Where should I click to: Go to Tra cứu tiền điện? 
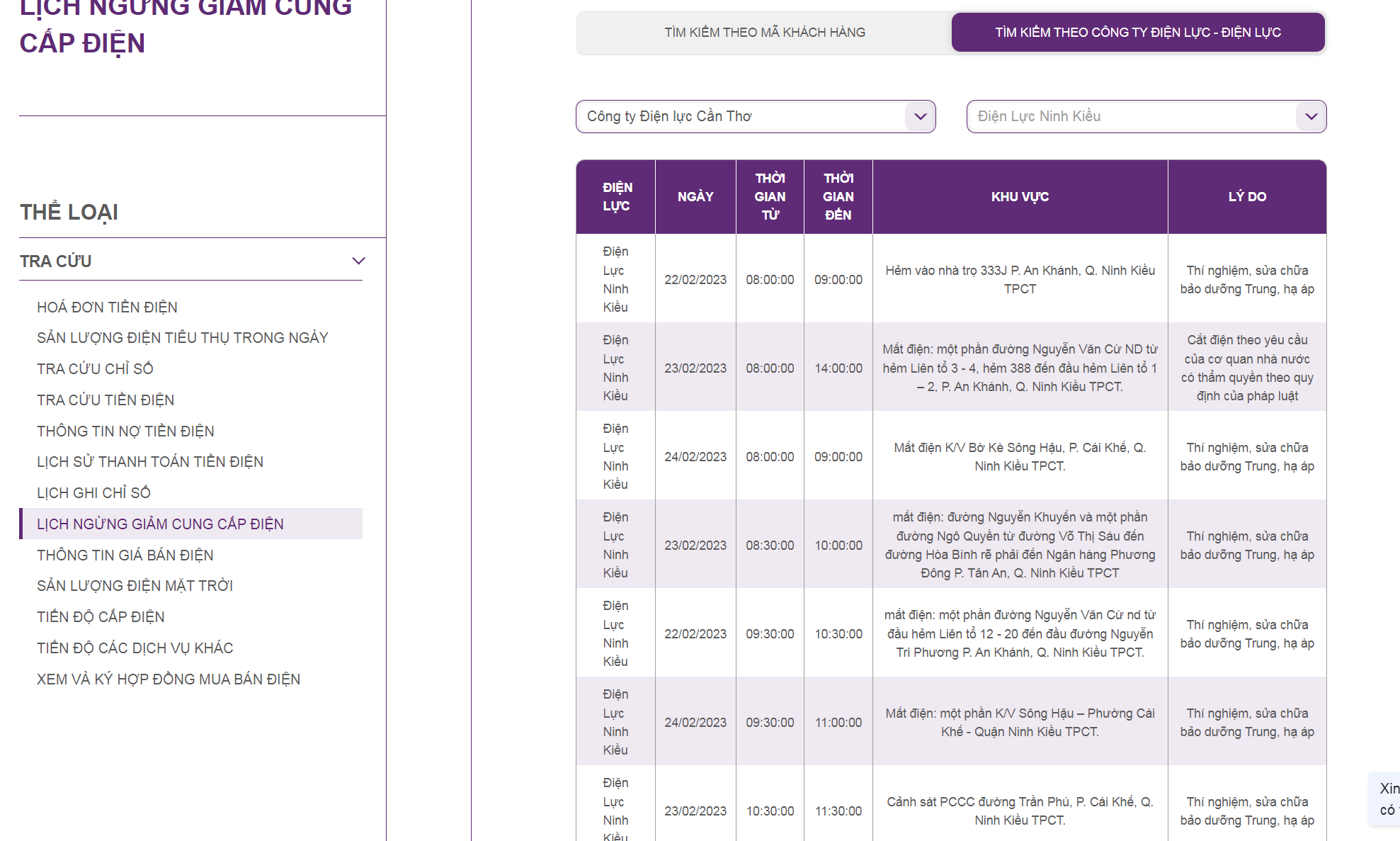point(106,400)
